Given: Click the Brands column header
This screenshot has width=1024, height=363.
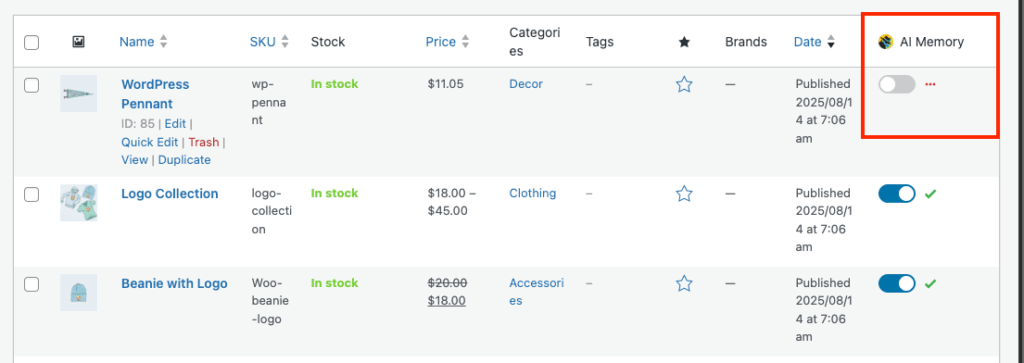Looking at the screenshot, I should pyautogui.click(x=746, y=42).
